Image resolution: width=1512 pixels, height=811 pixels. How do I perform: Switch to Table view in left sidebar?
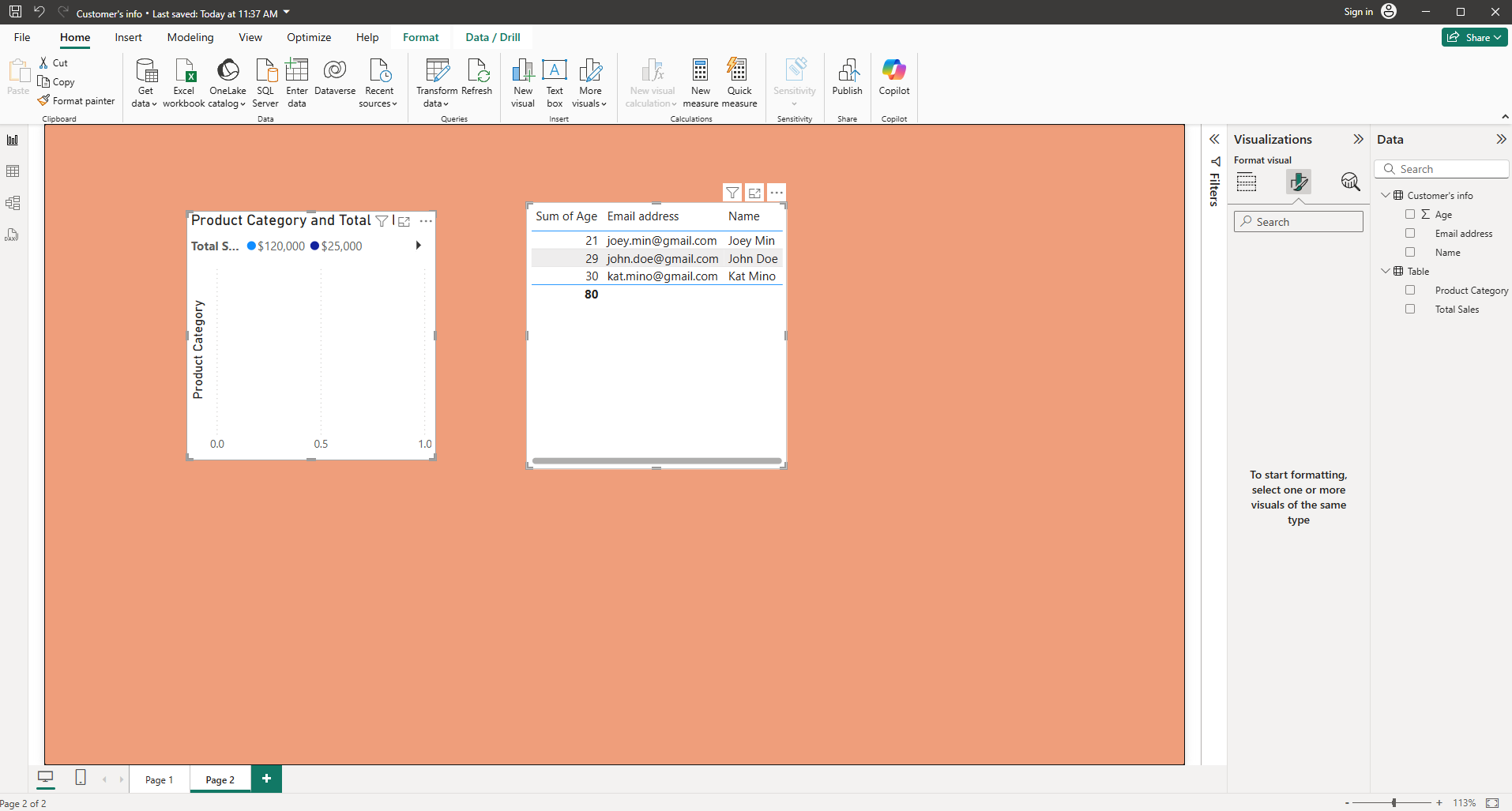pos(13,171)
